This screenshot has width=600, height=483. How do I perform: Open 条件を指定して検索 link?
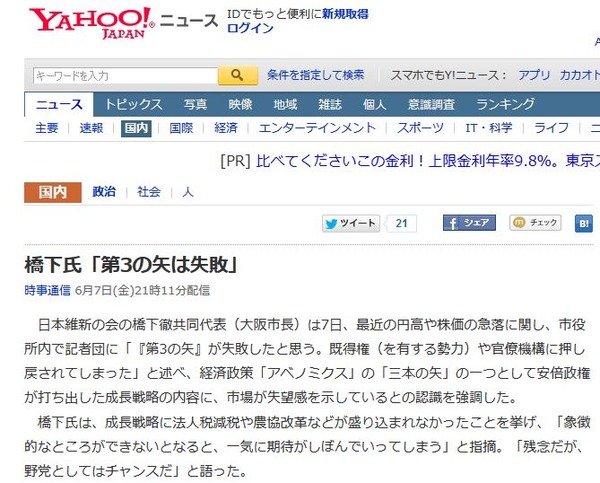[x=316, y=75]
